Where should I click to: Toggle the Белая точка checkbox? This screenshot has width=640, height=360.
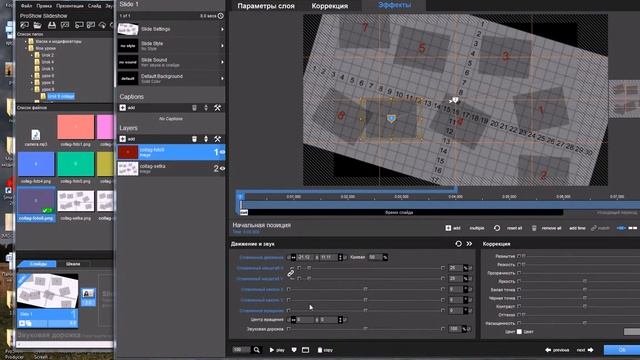(x=519, y=289)
